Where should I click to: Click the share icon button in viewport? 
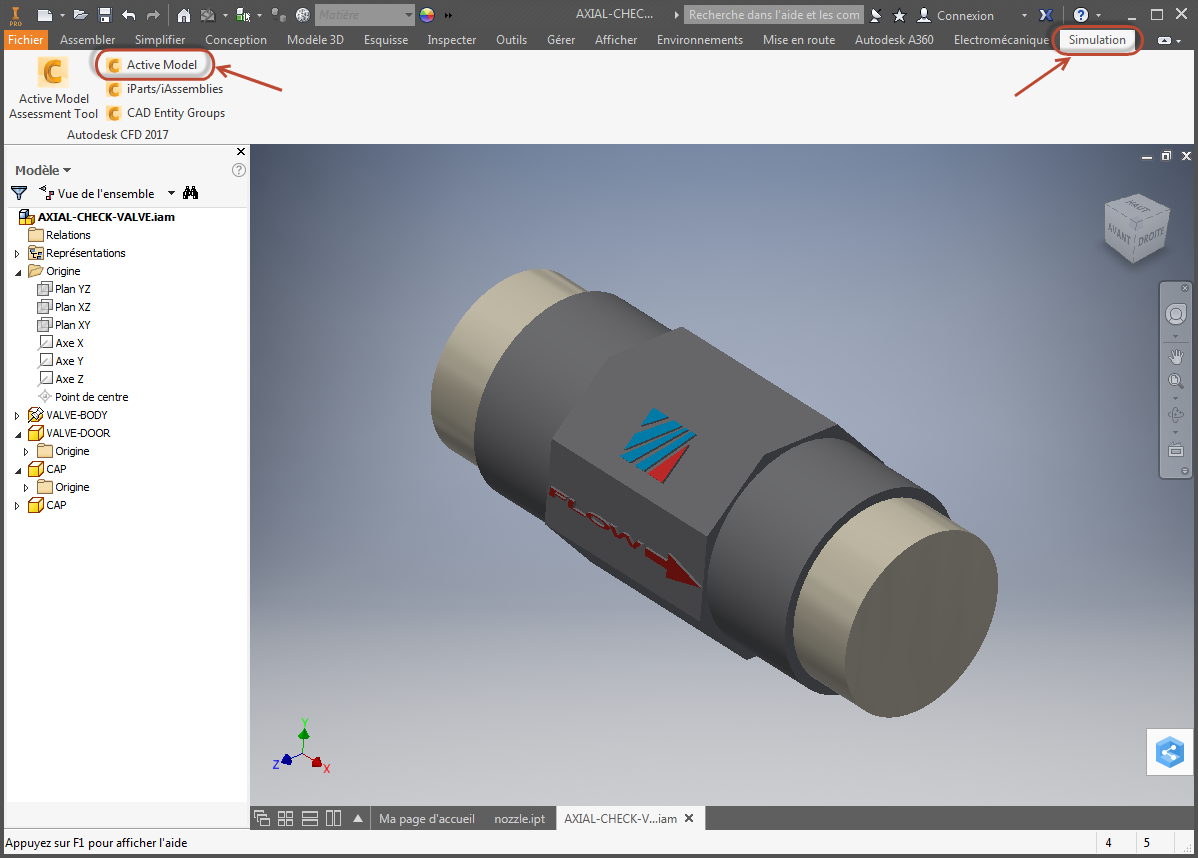pyautogui.click(x=1169, y=753)
